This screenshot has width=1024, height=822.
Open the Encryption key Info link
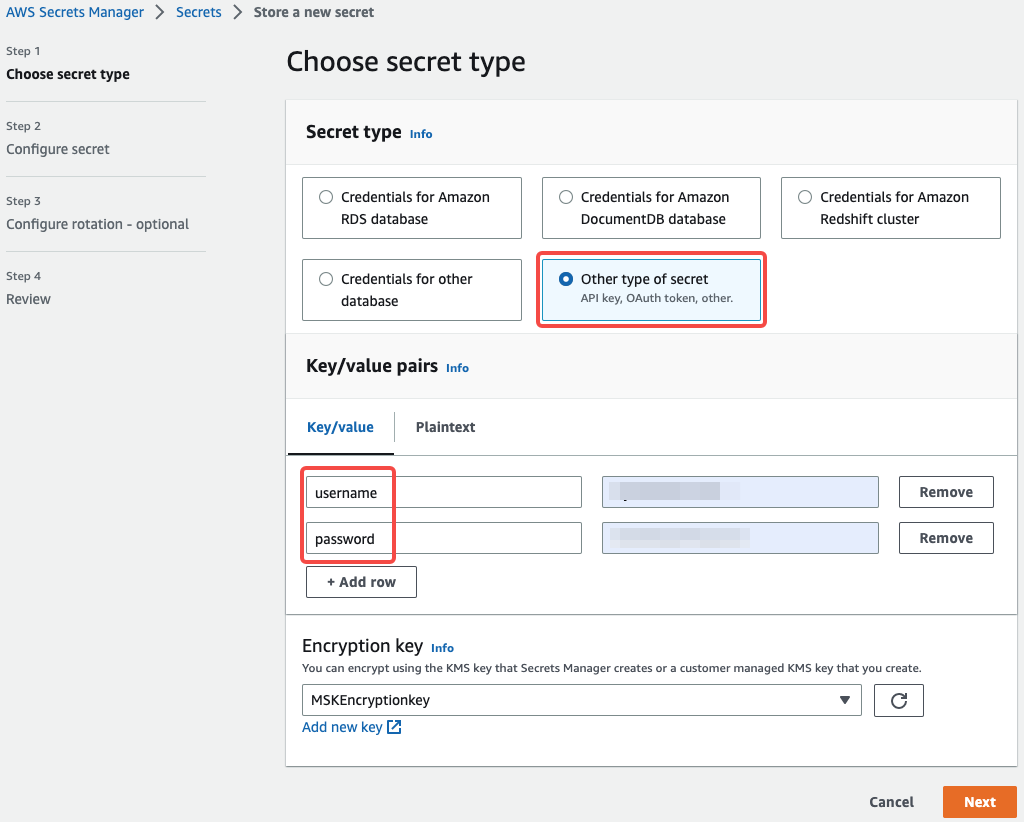tap(442, 648)
